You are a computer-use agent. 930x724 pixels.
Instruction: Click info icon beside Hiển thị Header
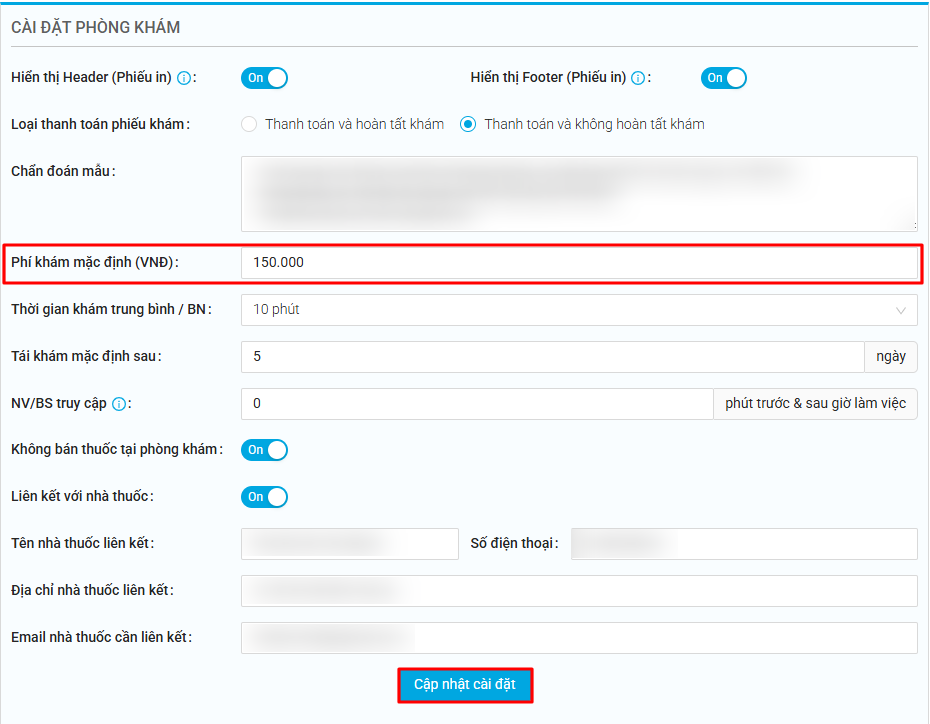184,78
